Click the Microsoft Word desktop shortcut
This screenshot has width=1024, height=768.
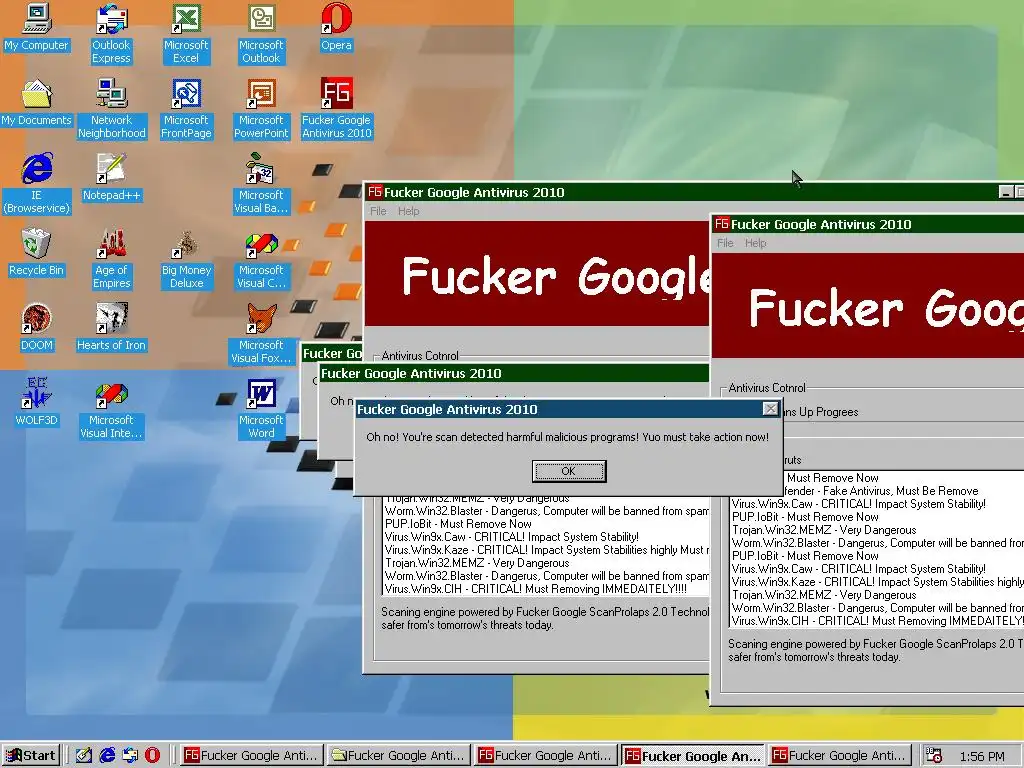pos(261,409)
